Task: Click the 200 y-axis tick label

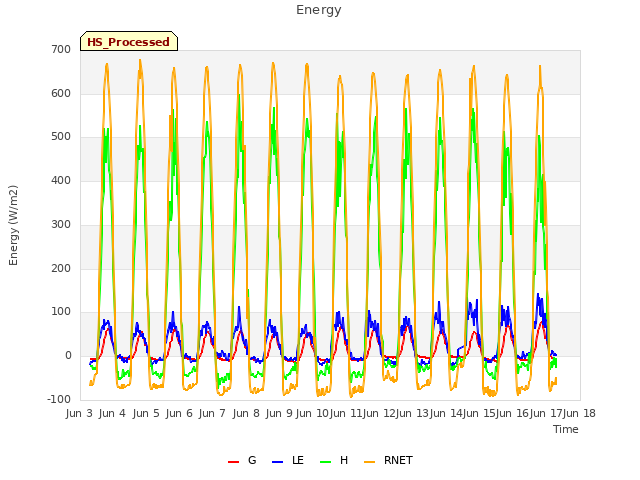Action: [x=61, y=268]
